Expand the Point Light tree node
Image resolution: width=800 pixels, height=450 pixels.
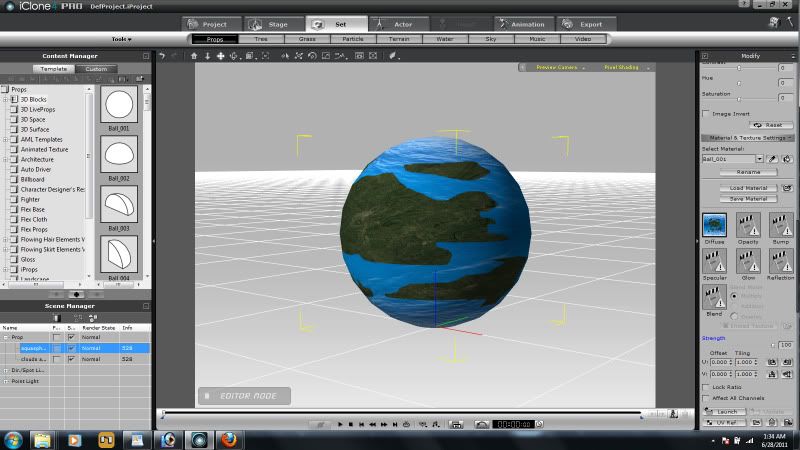(4, 381)
